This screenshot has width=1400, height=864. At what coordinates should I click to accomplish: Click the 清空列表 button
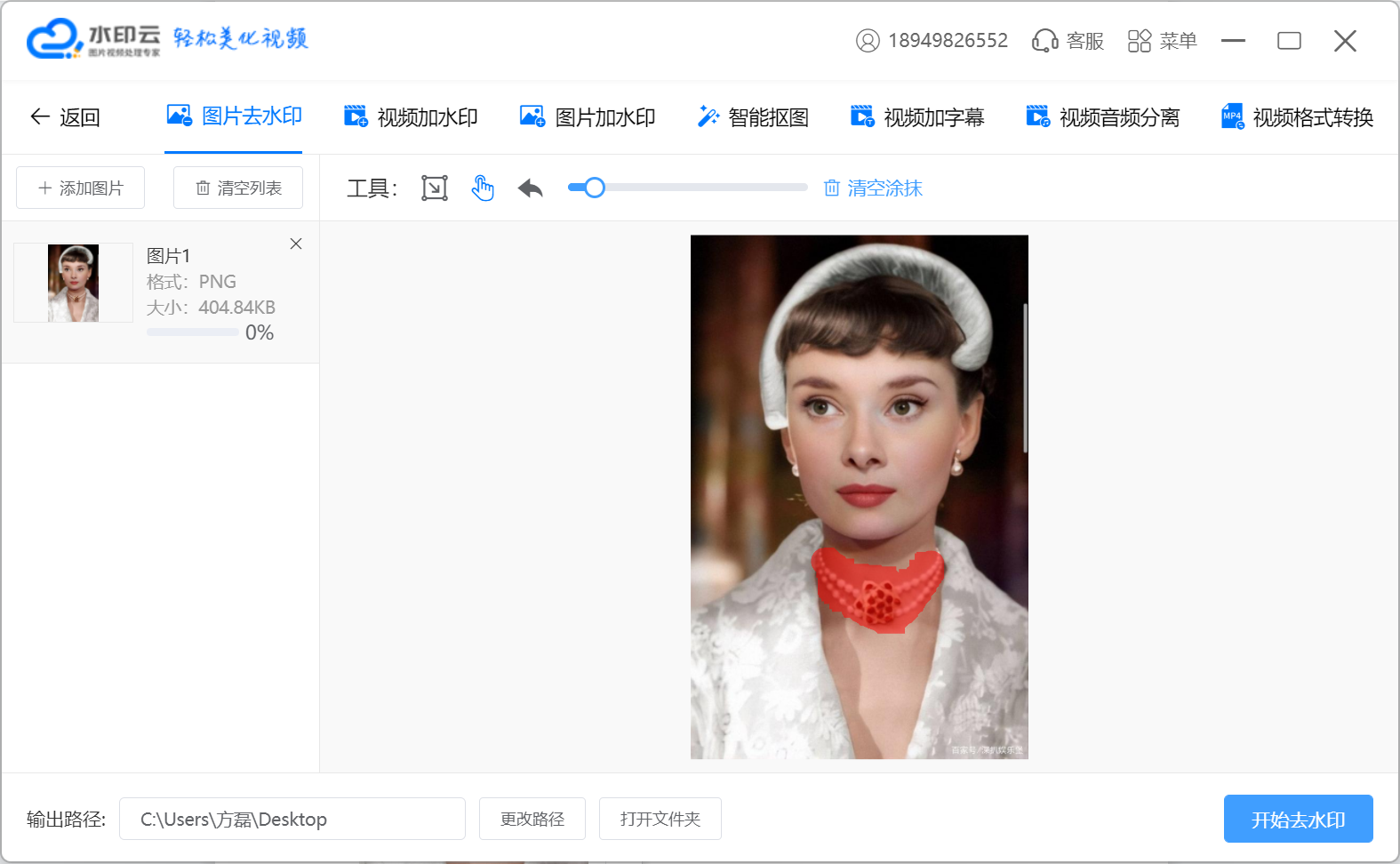238,188
